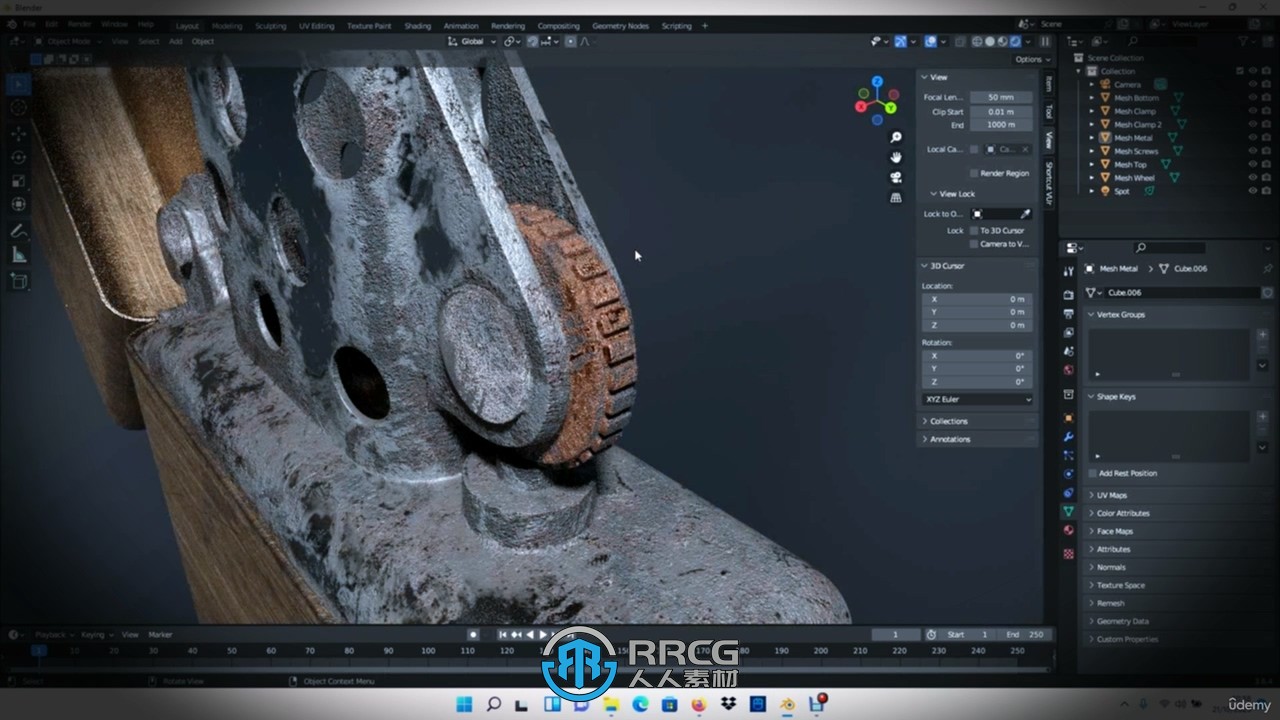The height and width of the screenshot is (720, 1280).
Task: Toggle camera view icon in viewport
Action: pyautogui.click(x=896, y=177)
